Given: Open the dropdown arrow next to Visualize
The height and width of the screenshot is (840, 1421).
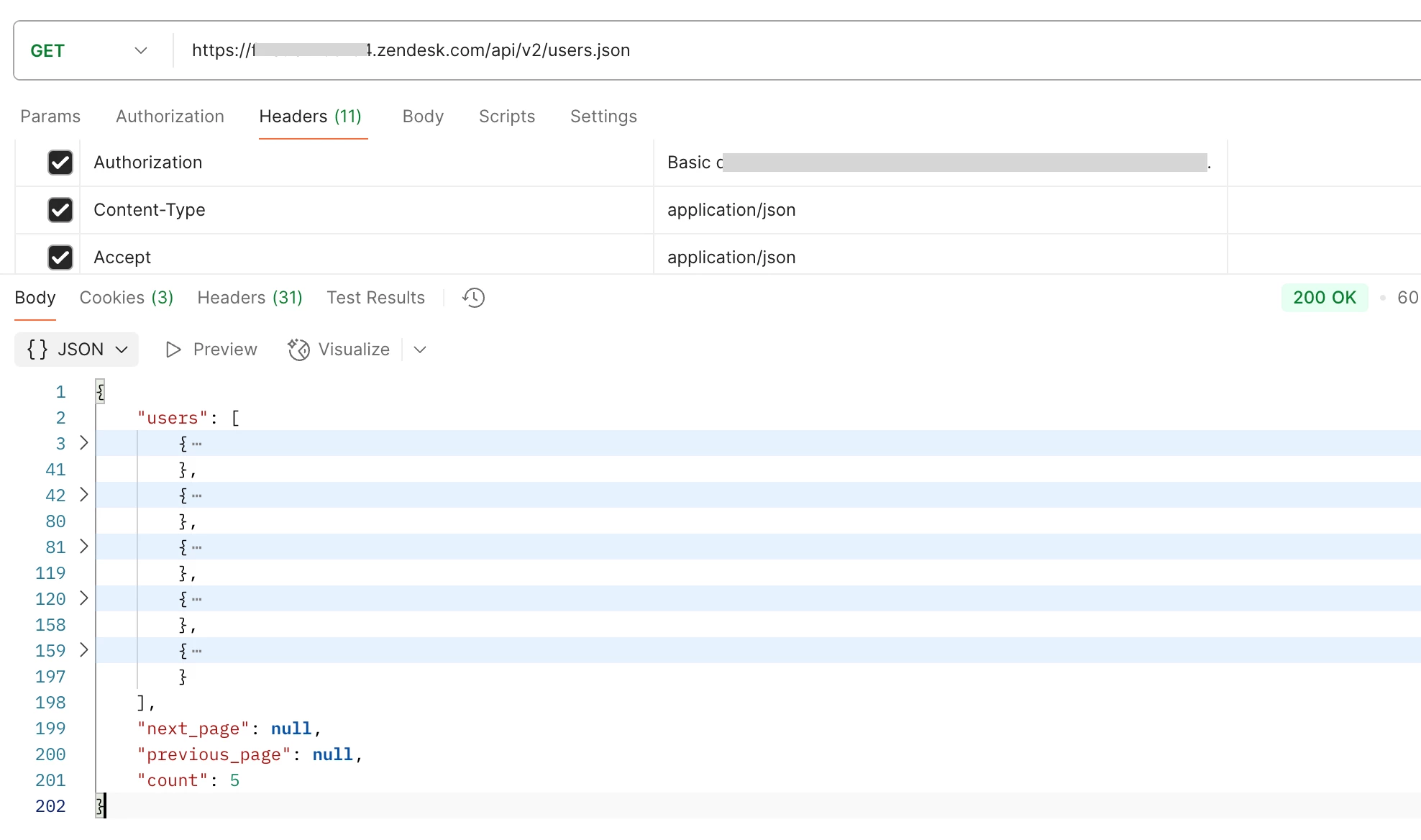Looking at the screenshot, I should (421, 350).
